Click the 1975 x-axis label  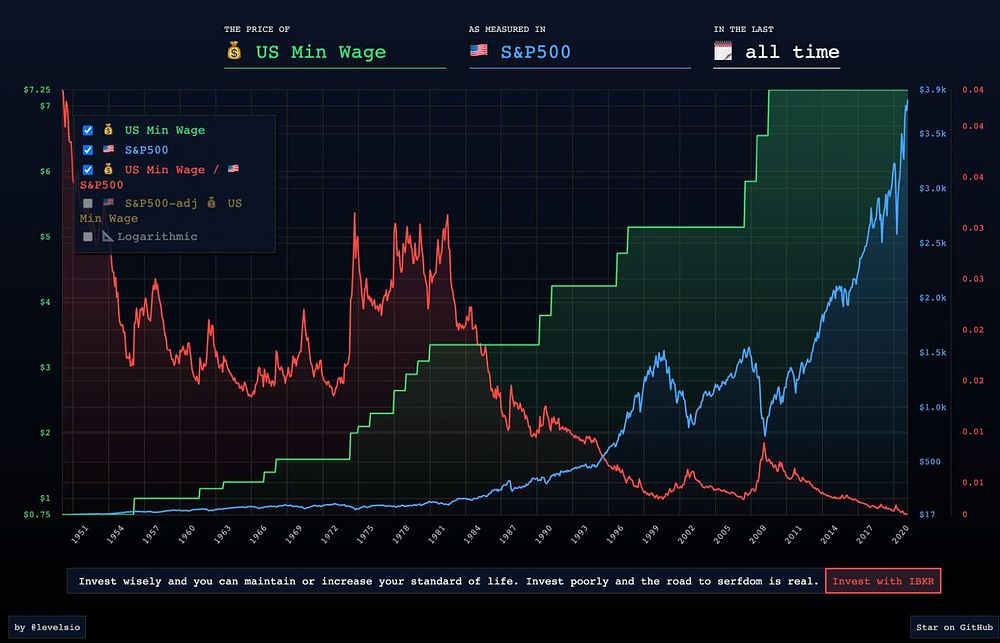(x=365, y=535)
